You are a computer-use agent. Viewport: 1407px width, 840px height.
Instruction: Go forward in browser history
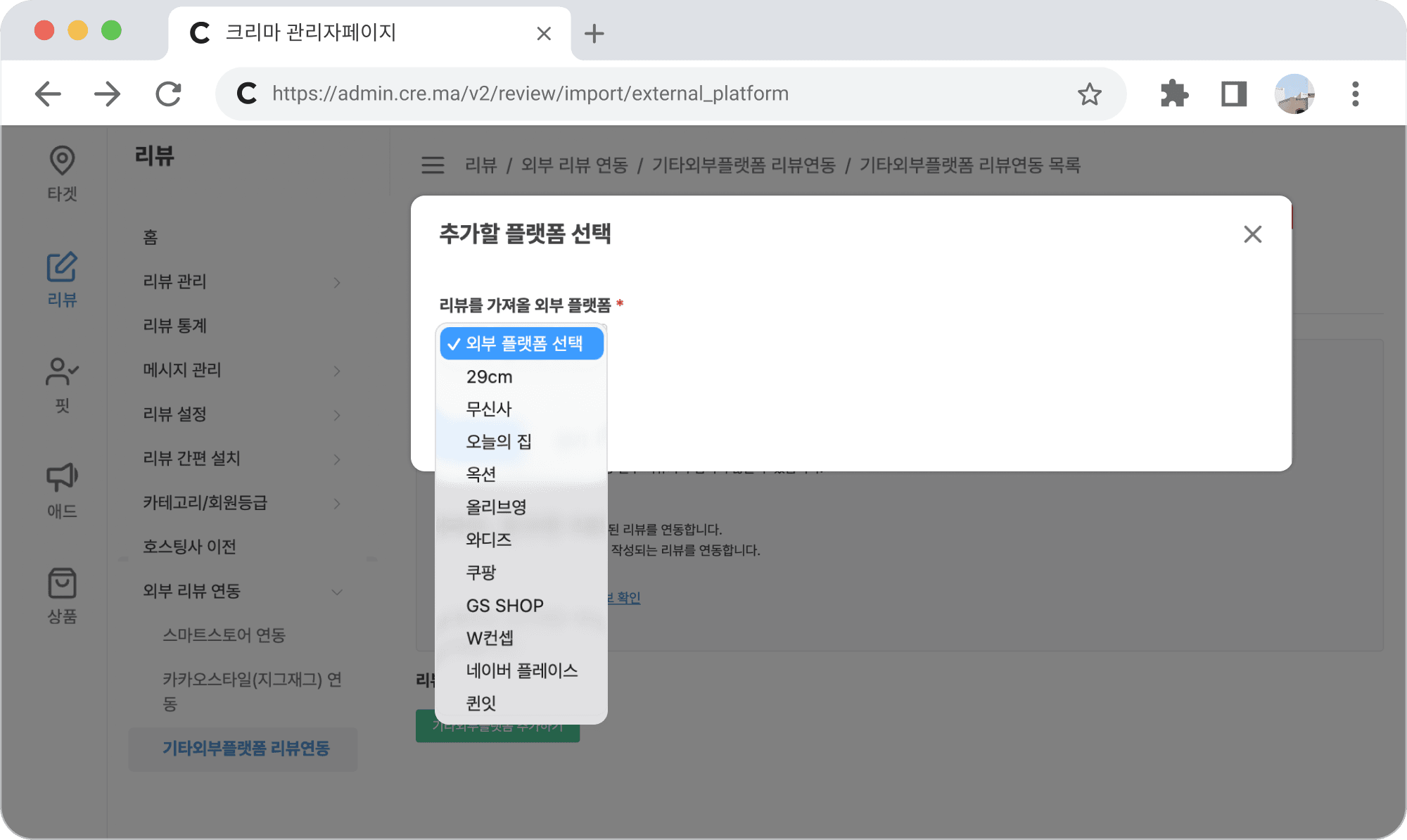point(108,94)
